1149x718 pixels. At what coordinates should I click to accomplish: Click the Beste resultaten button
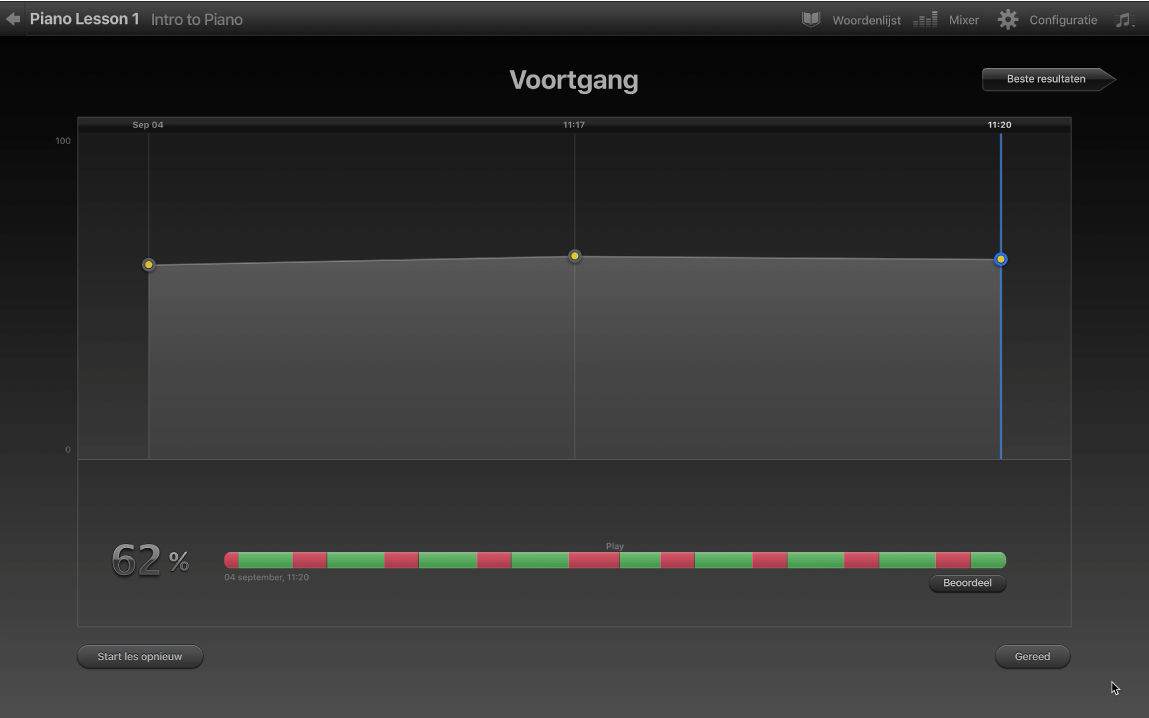[x=1048, y=79]
